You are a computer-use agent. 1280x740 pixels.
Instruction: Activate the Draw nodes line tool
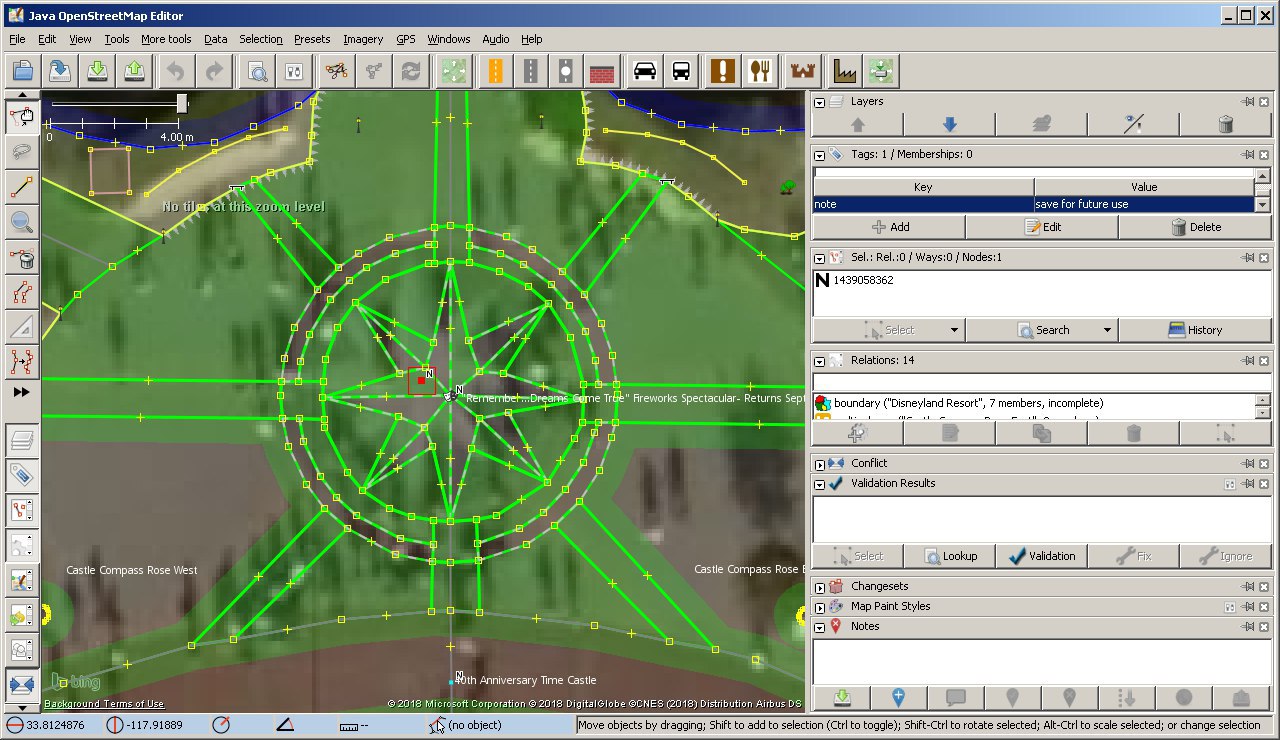pyautogui.click(x=22, y=187)
